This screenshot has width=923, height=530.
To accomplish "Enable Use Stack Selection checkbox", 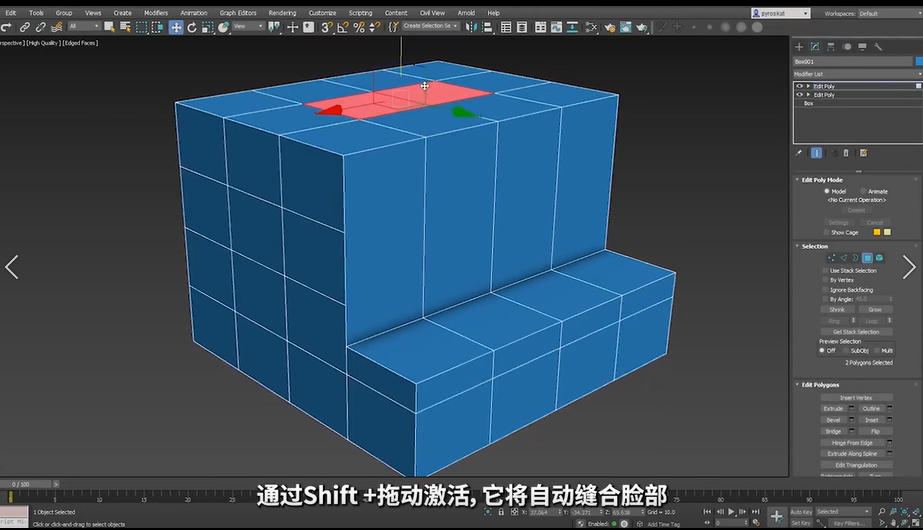I will coord(825,270).
